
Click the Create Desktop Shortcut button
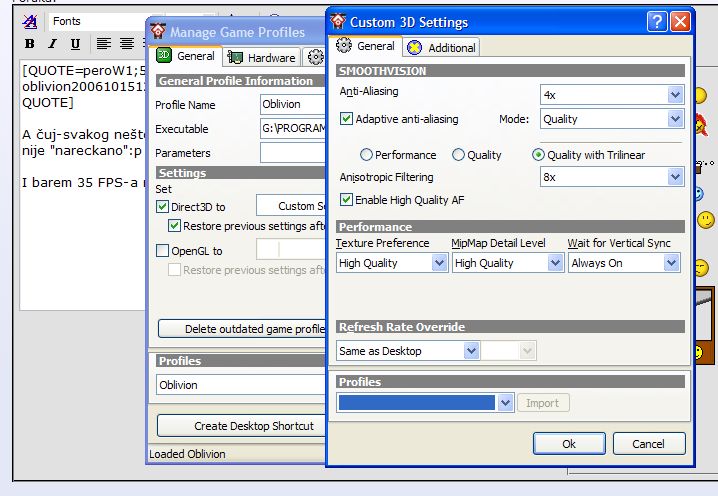click(240, 426)
